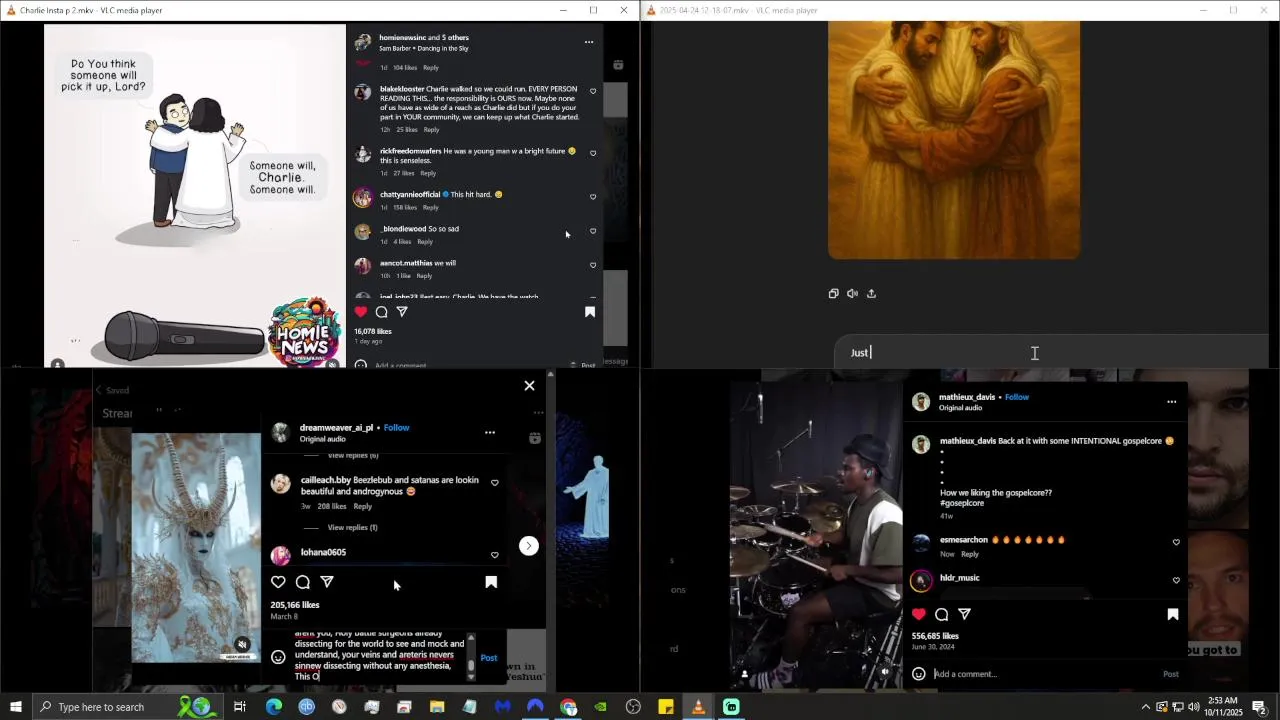Click share/upload icon below embracing men image
Viewport: 1280px width, 720px height.
click(871, 294)
